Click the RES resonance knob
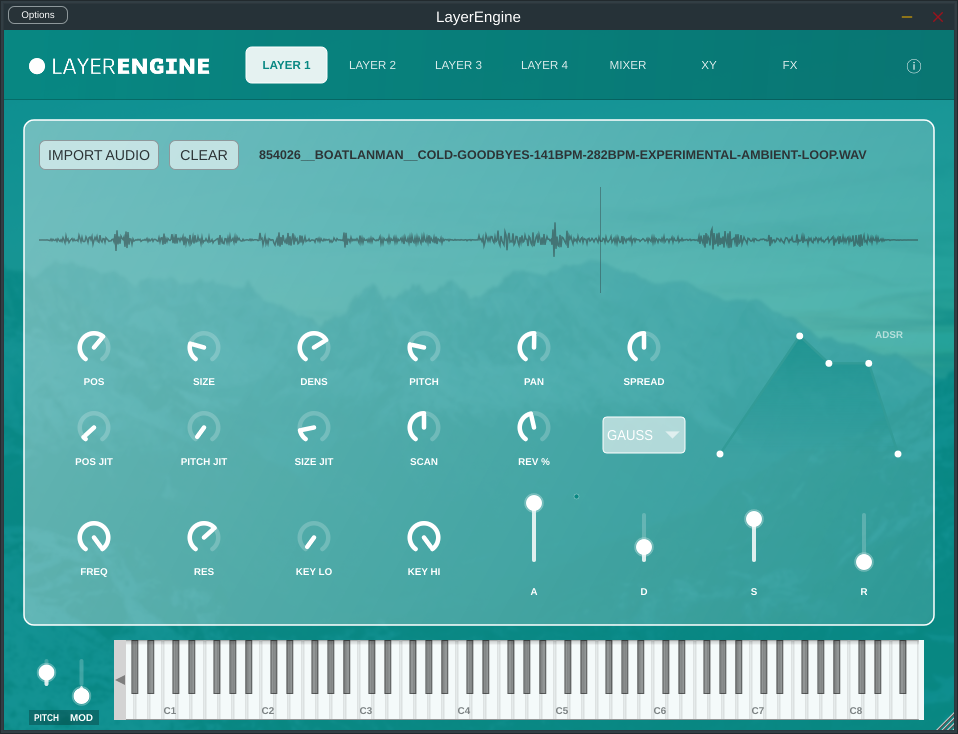Viewport: 958px width, 734px height. tap(203, 537)
